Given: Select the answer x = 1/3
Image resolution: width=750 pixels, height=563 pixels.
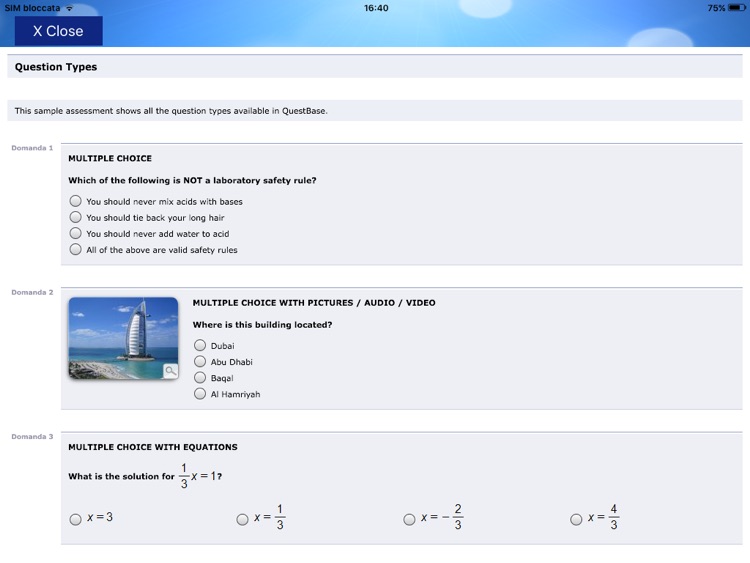Looking at the screenshot, I should pyautogui.click(x=243, y=519).
